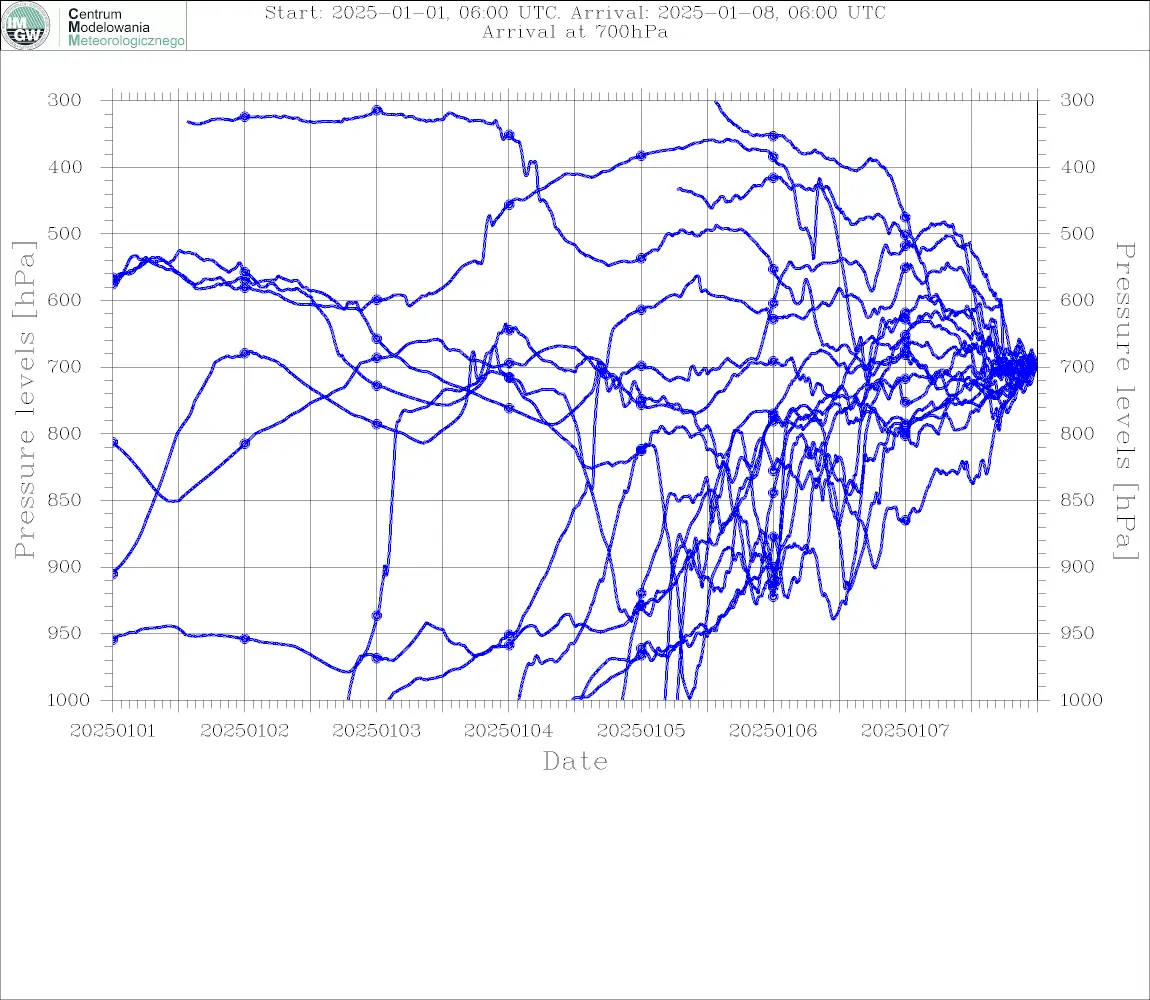Screen dimensions: 1150x1000
Task: Click the left axis 500 label
Action: click(x=65, y=233)
